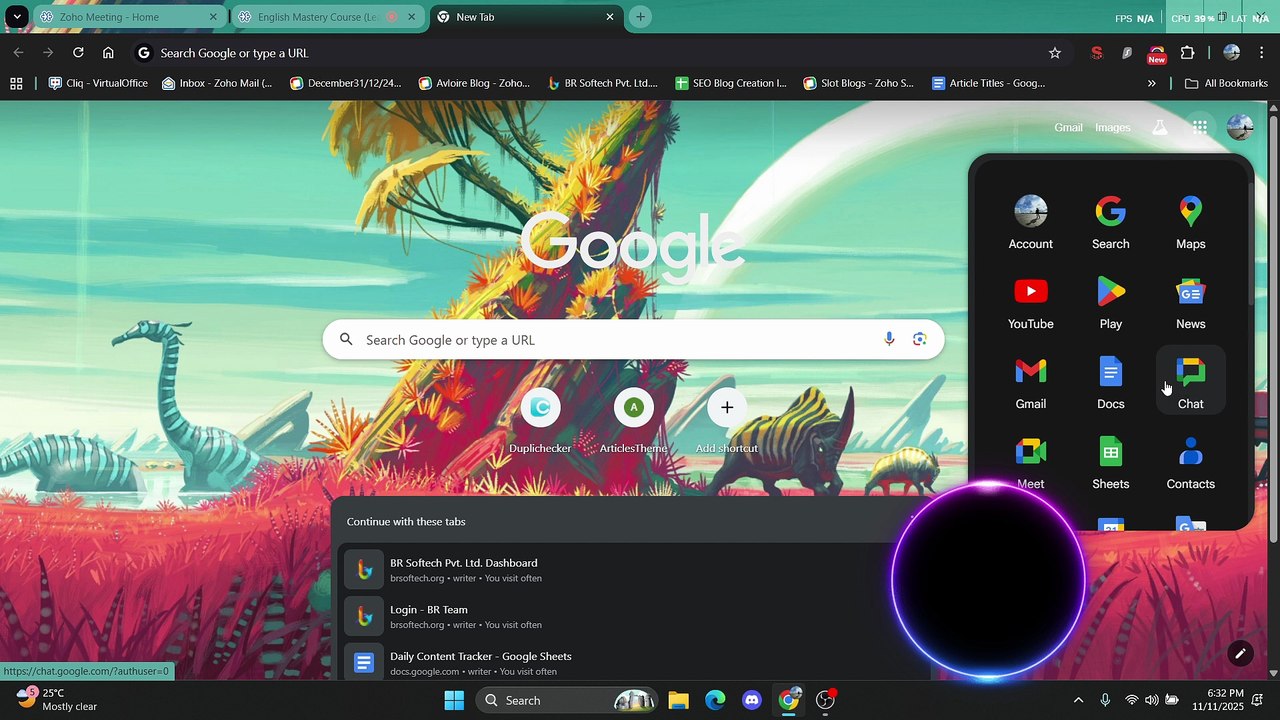The height and width of the screenshot is (720, 1280).
Task: Bookmark this tab with the star icon
Action: pyautogui.click(x=1054, y=53)
